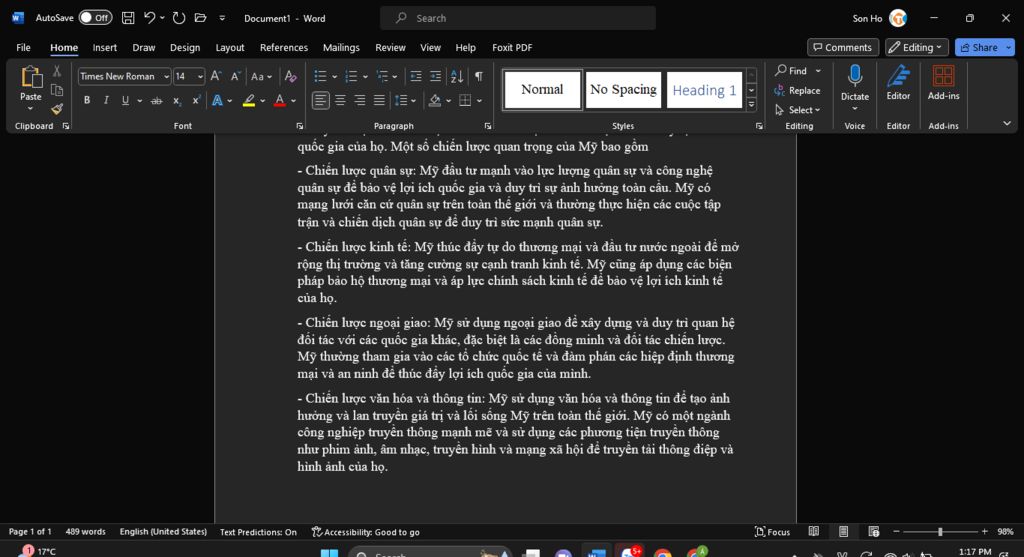Select Print Layout view
The height and width of the screenshot is (557, 1024).
pos(844,532)
